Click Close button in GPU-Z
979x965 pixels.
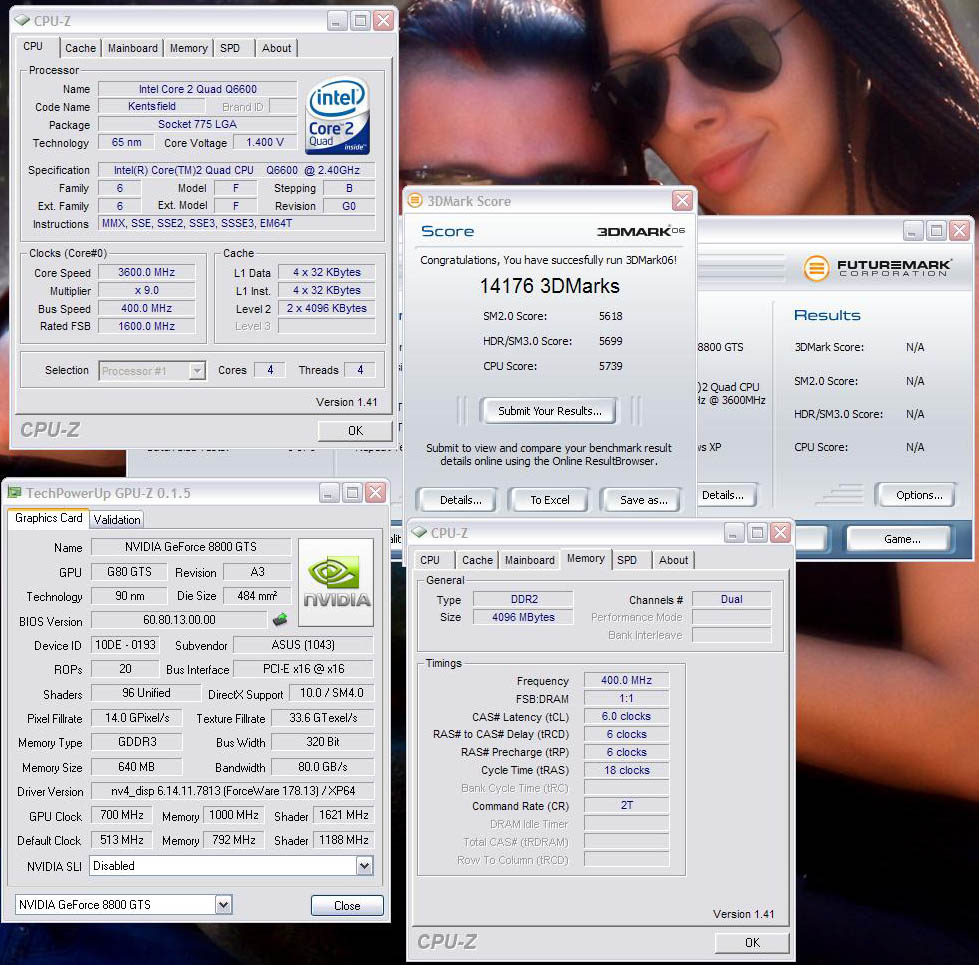pyautogui.click(x=347, y=906)
